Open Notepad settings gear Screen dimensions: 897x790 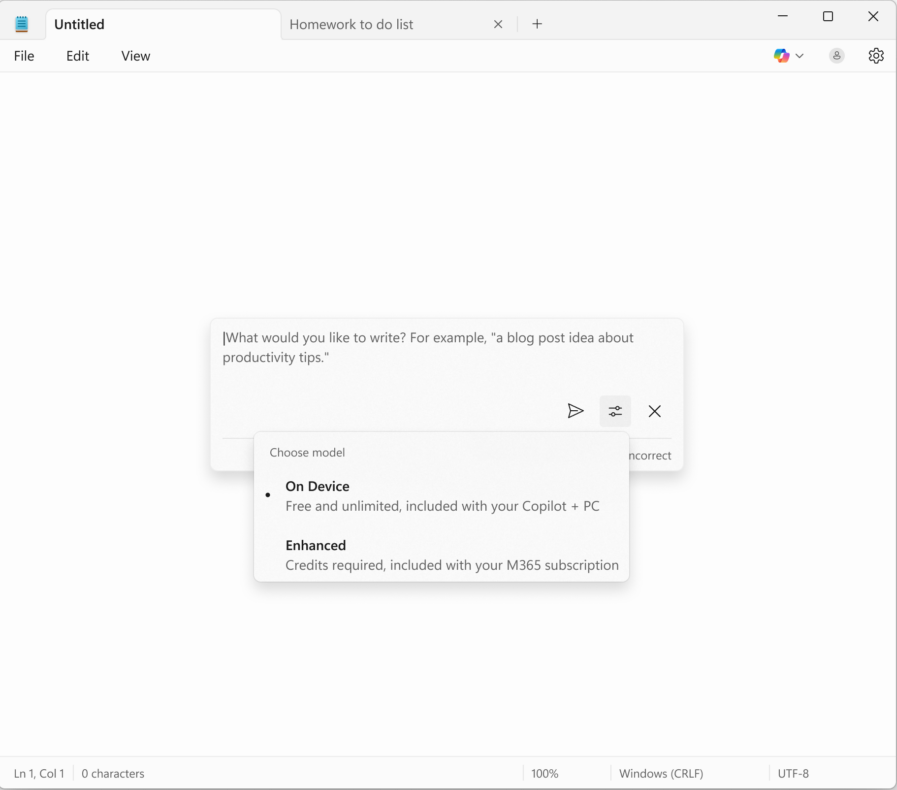click(876, 55)
